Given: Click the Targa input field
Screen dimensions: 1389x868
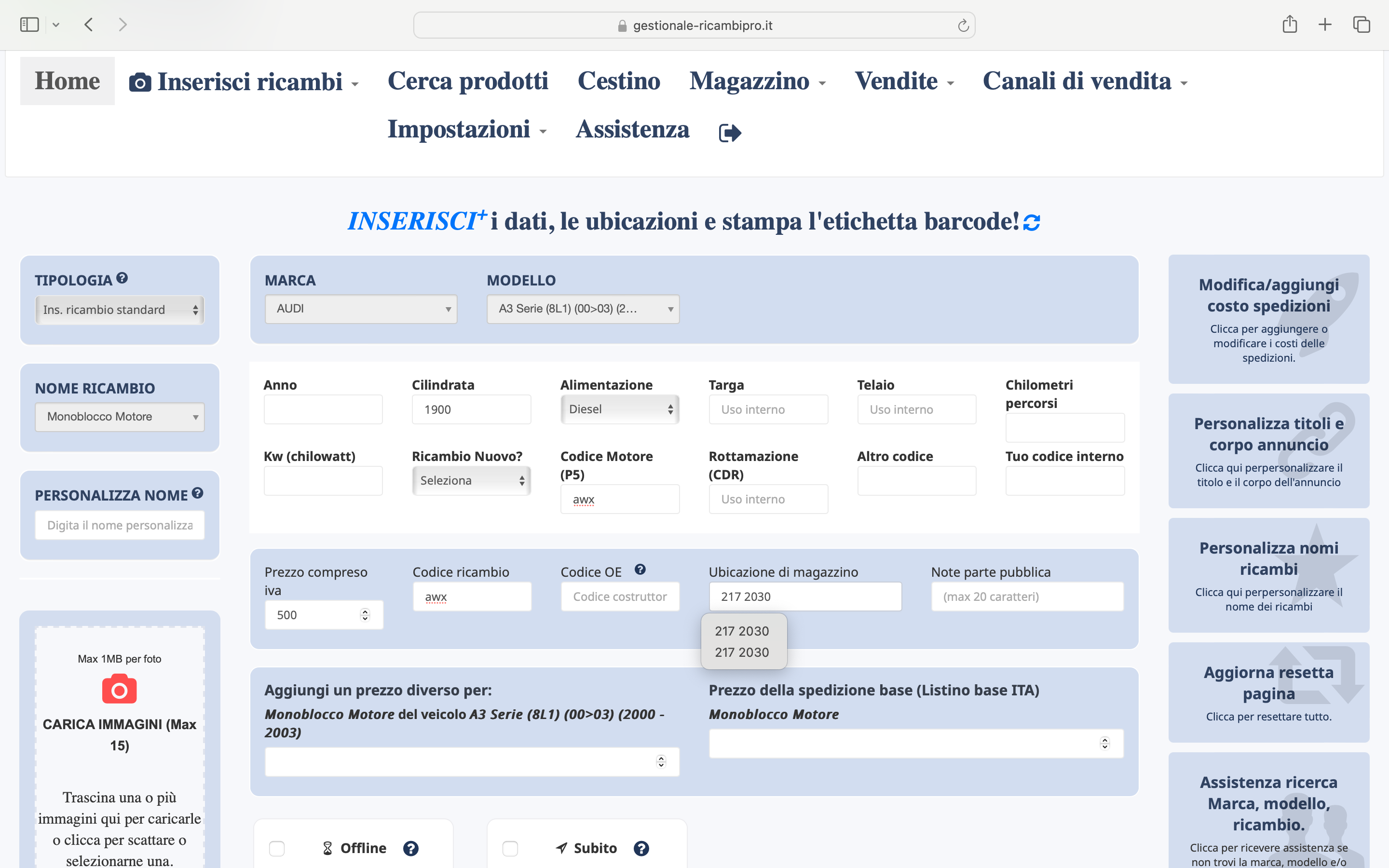Looking at the screenshot, I should coord(768,409).
